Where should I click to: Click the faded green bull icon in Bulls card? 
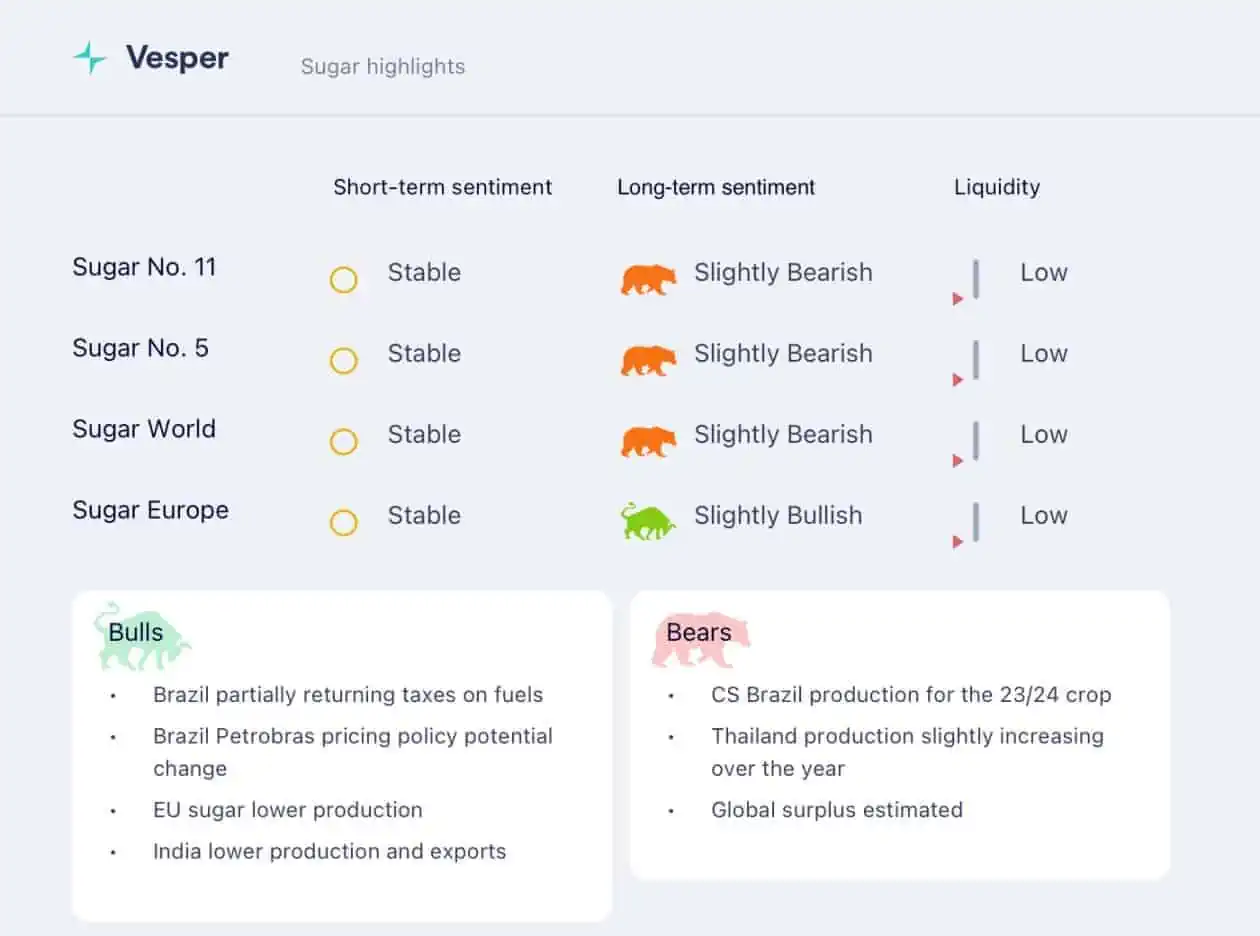(x=142, y=636)
